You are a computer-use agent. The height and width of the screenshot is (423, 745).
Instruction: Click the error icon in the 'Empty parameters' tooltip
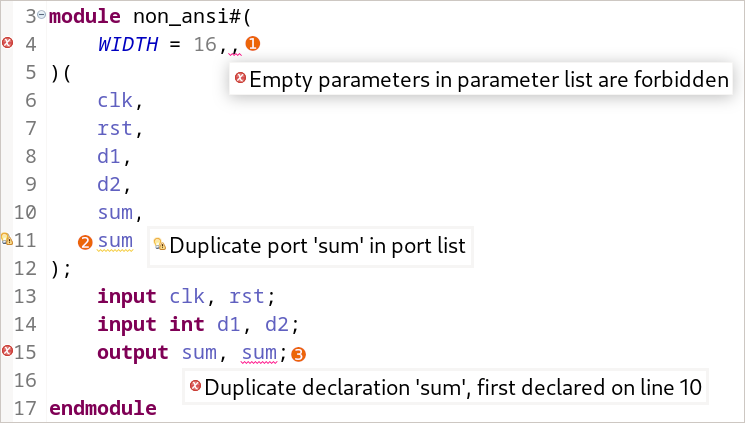coord(240,77)
